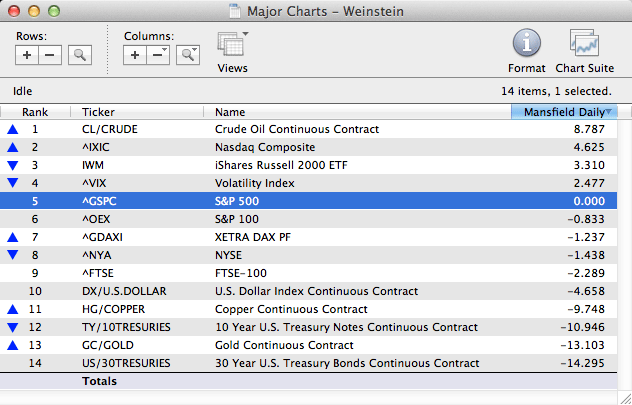Click the Rows search magnifier button
The width and height of the screenshot is (632, 405).
coord(79,55)
